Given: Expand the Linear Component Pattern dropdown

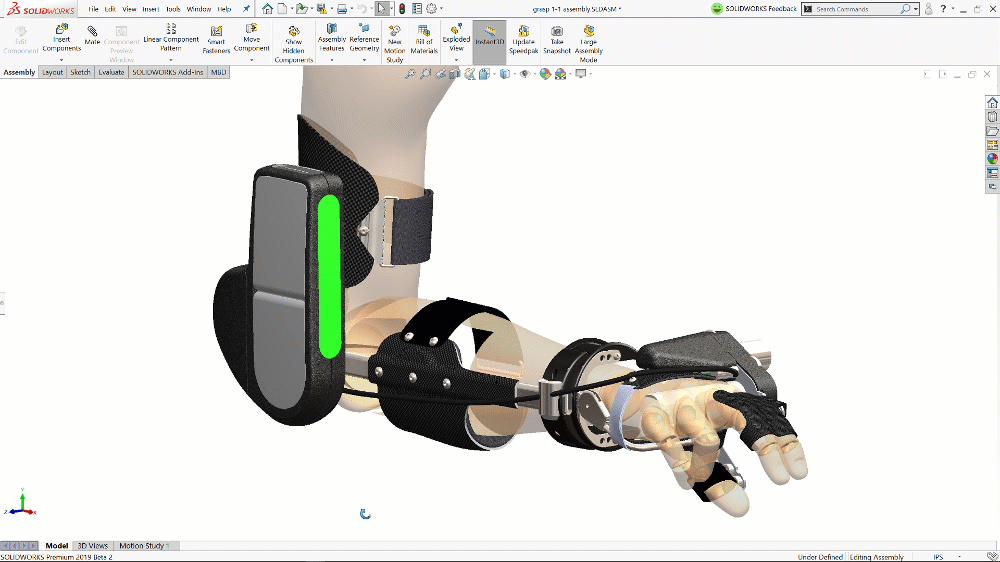Looking at the screenshot, I should 171,60.
